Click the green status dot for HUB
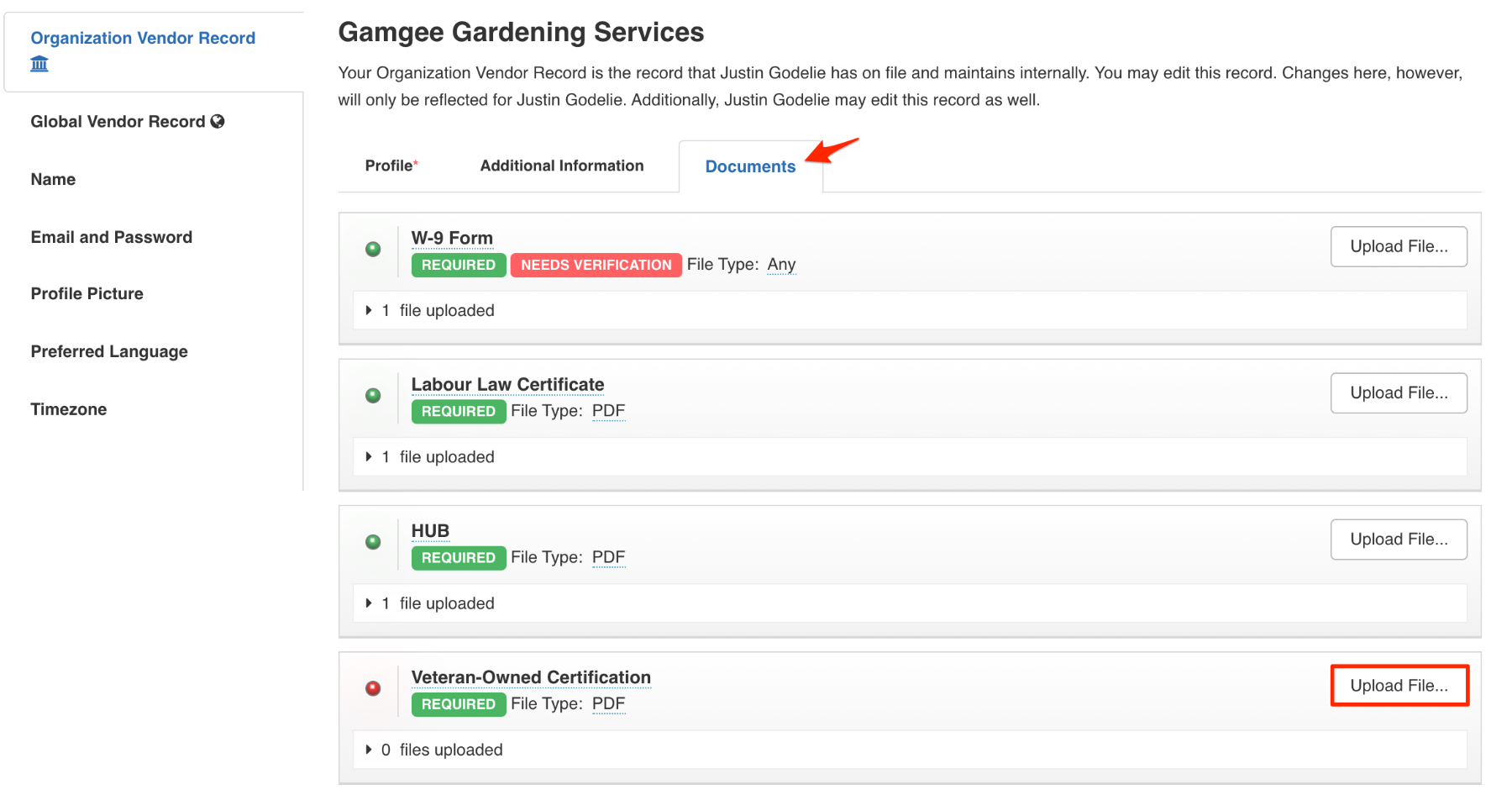 pos(374,542)
